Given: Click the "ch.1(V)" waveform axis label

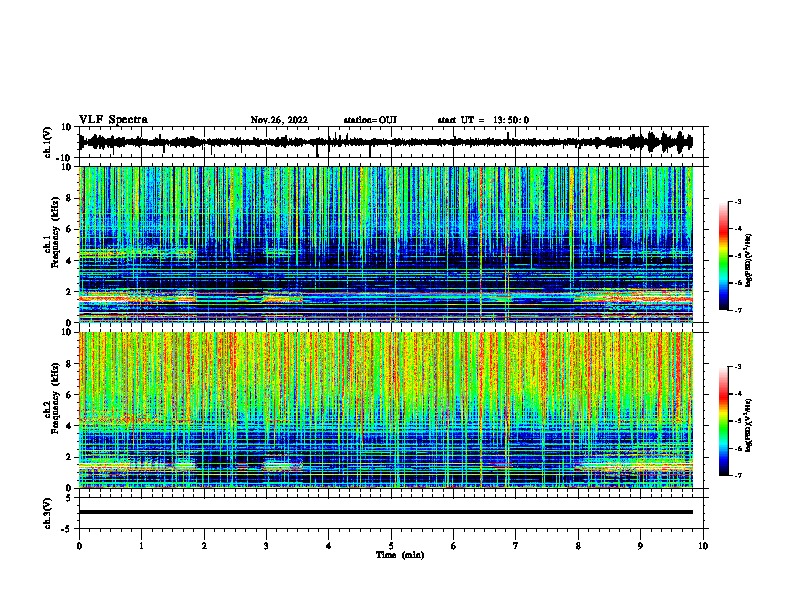Looking at the screenshot, I should tap(48, 142).
